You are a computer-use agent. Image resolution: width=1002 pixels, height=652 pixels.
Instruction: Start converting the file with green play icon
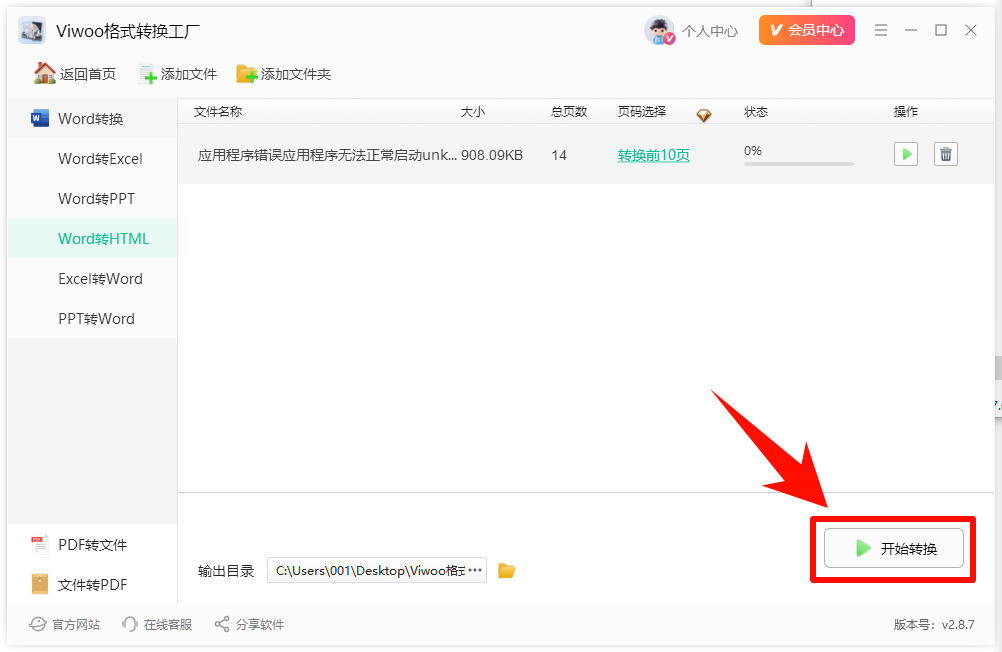906,154
